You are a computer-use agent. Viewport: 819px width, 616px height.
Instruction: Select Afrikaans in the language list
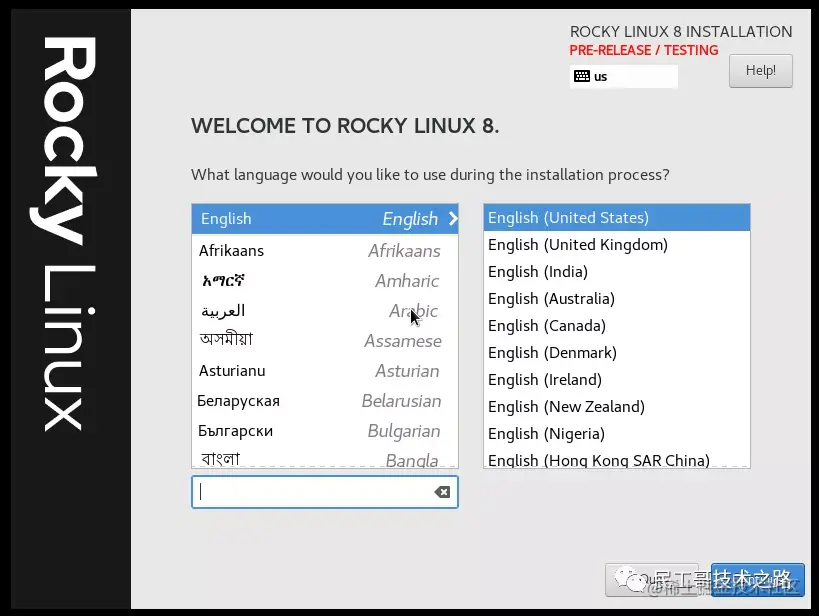(x=325, y=251)
